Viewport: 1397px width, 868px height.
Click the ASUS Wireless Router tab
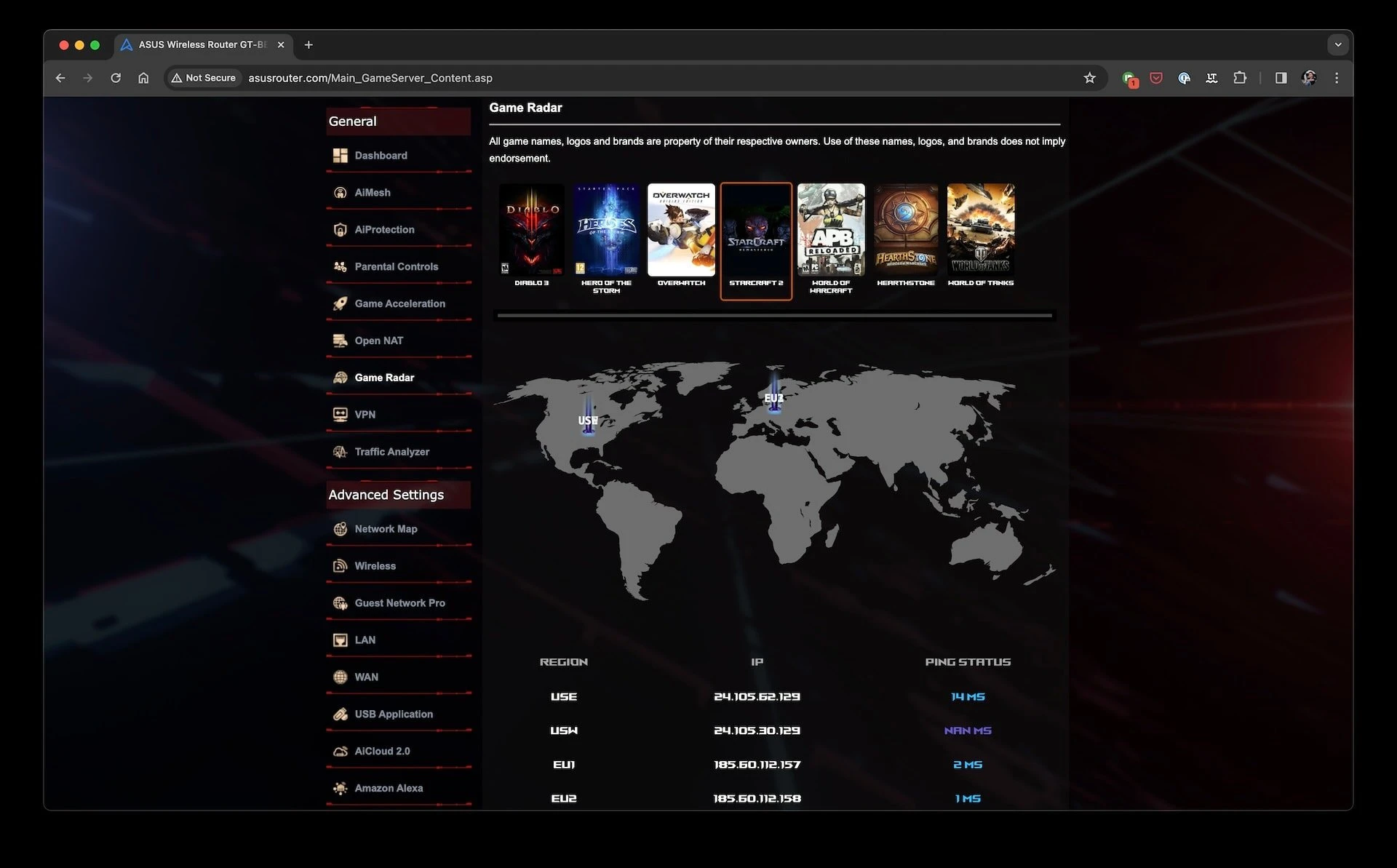point(204,44)
